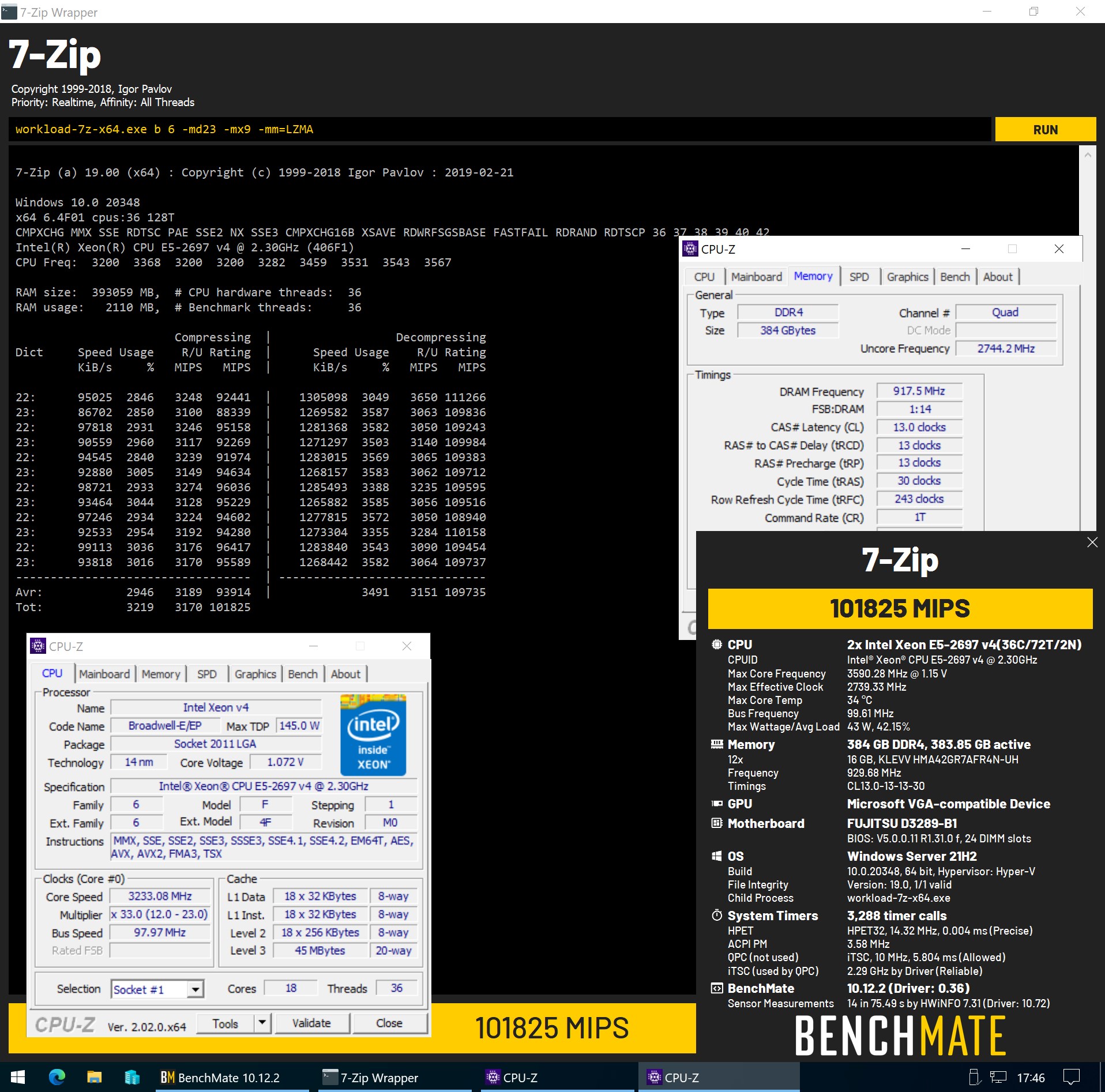Image resolution: width=1105 pixels, height=1092 pixels.
Task: Click the 243 clocks tRFC value
Action: click(919, 499)
